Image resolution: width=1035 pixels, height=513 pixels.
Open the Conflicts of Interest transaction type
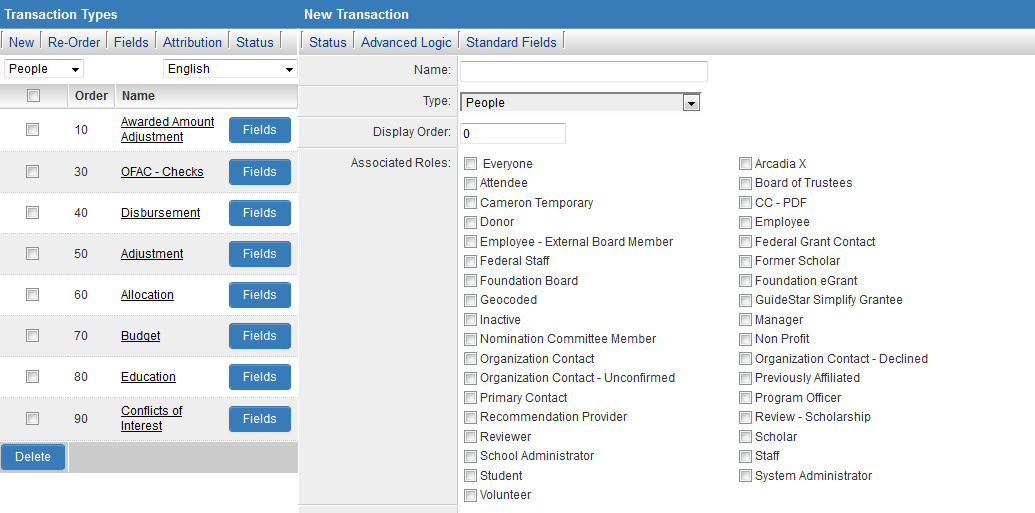[152, 418]
